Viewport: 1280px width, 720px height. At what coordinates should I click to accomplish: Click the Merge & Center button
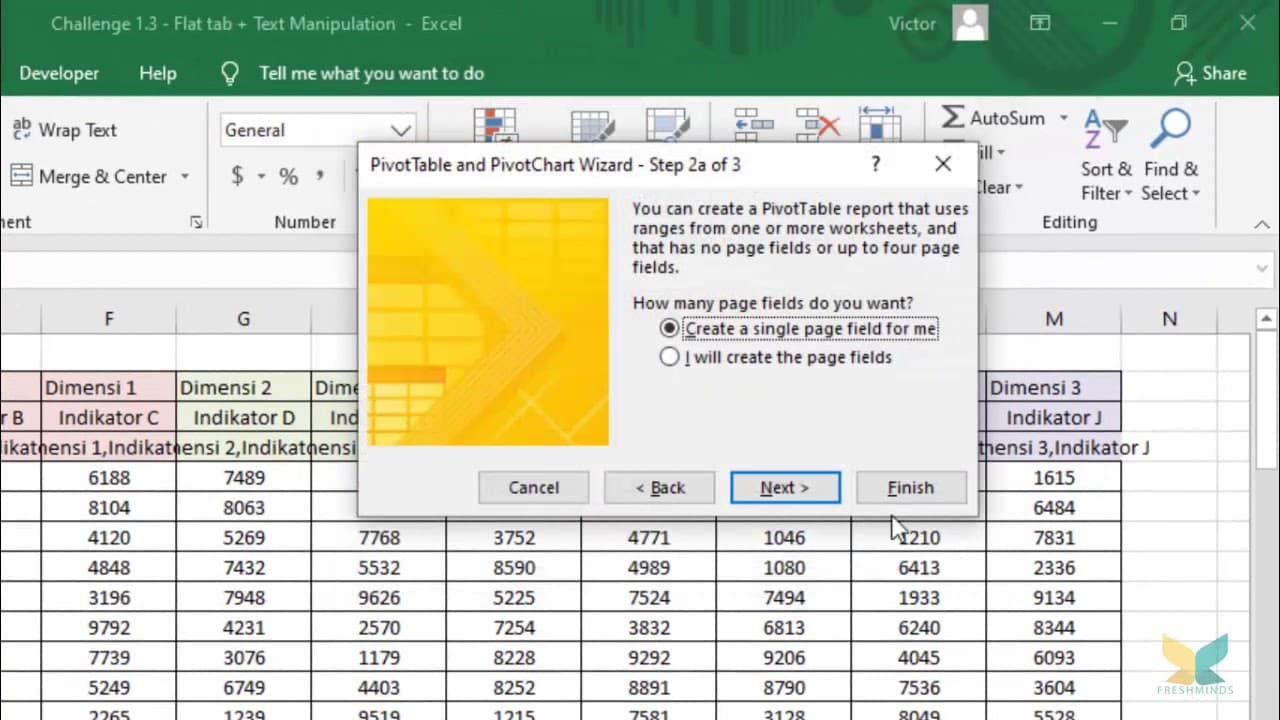(90, 177)
